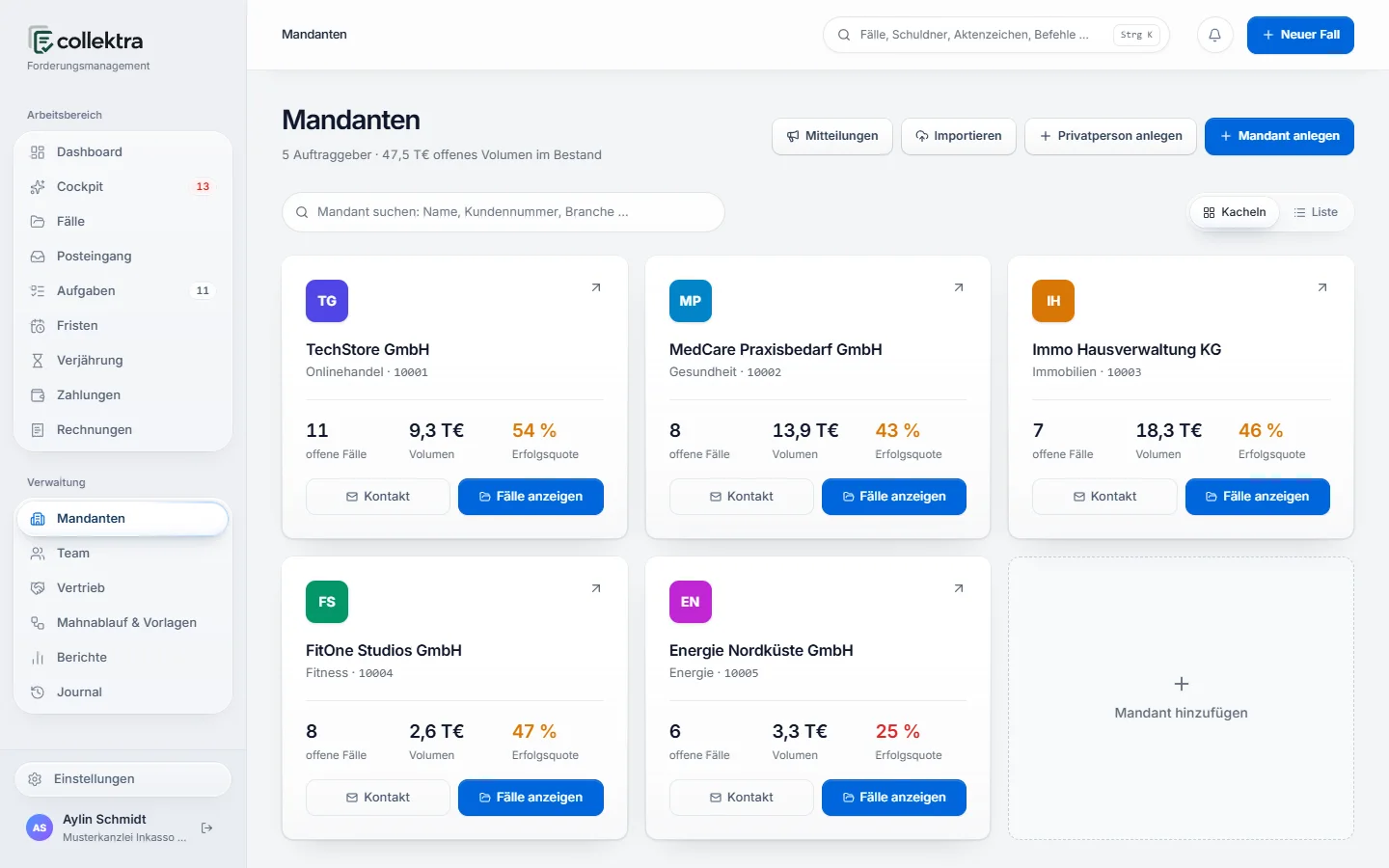The image size is (1389, 868).
Task: Go to Cockpit with 13 badge
Action: [x=123, y=187]
